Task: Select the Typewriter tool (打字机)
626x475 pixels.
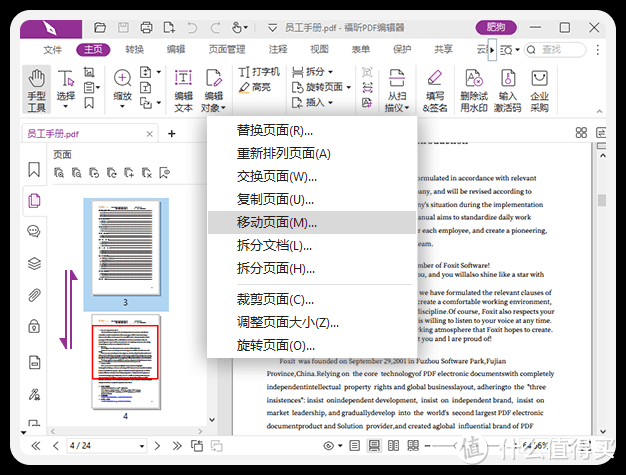Action: [x=259, y=72]
